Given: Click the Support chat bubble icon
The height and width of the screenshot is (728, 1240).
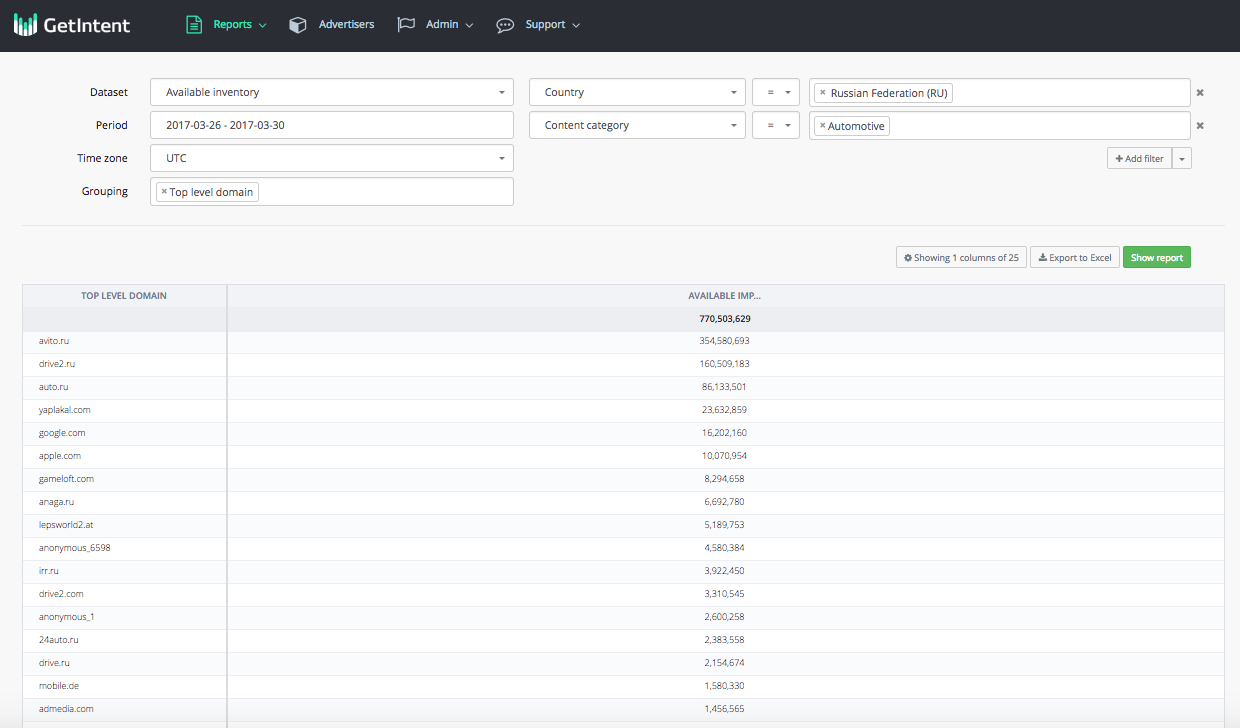Looking at the screenshot, I should pyautogui.click(x=505, y=25).
